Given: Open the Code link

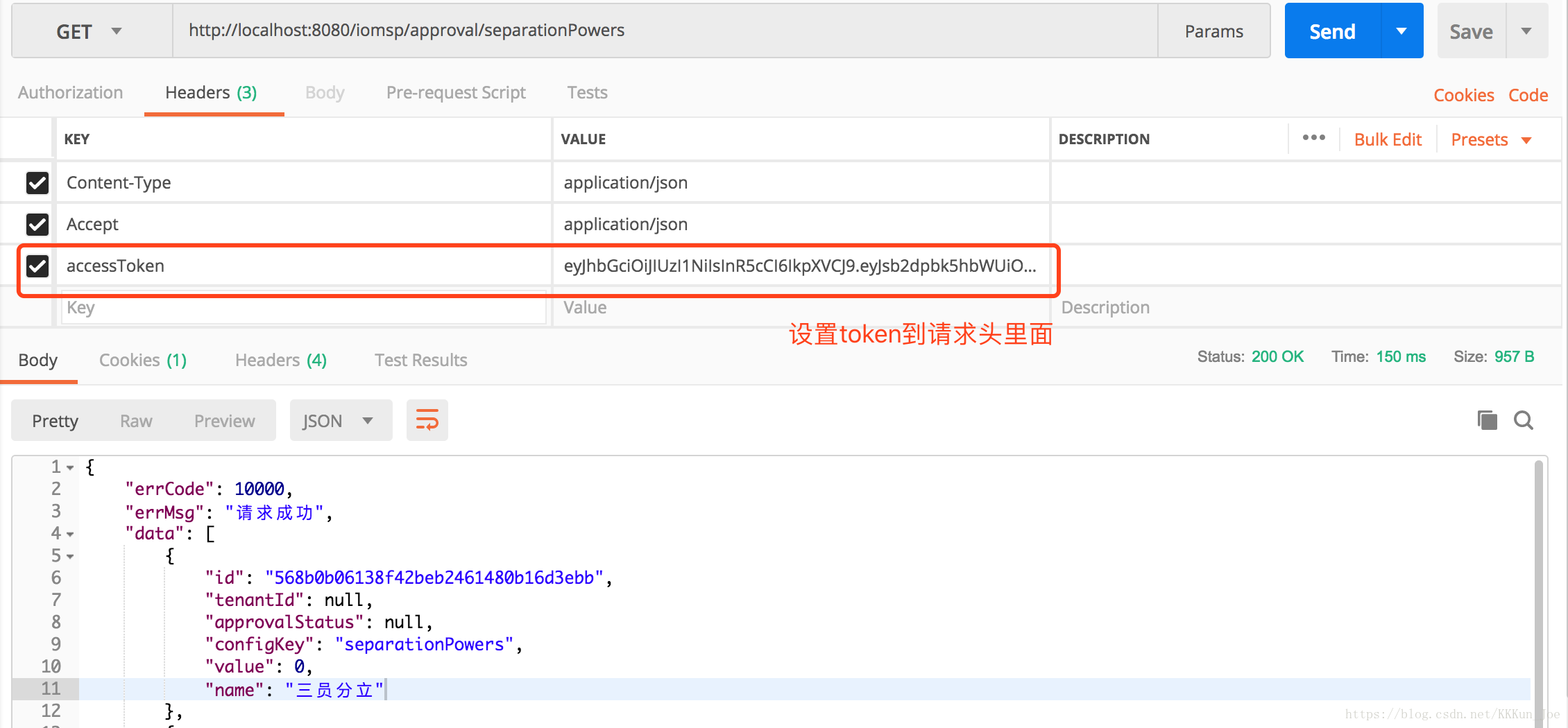Looking at the screenshot, I should (x=1528, y=95).
